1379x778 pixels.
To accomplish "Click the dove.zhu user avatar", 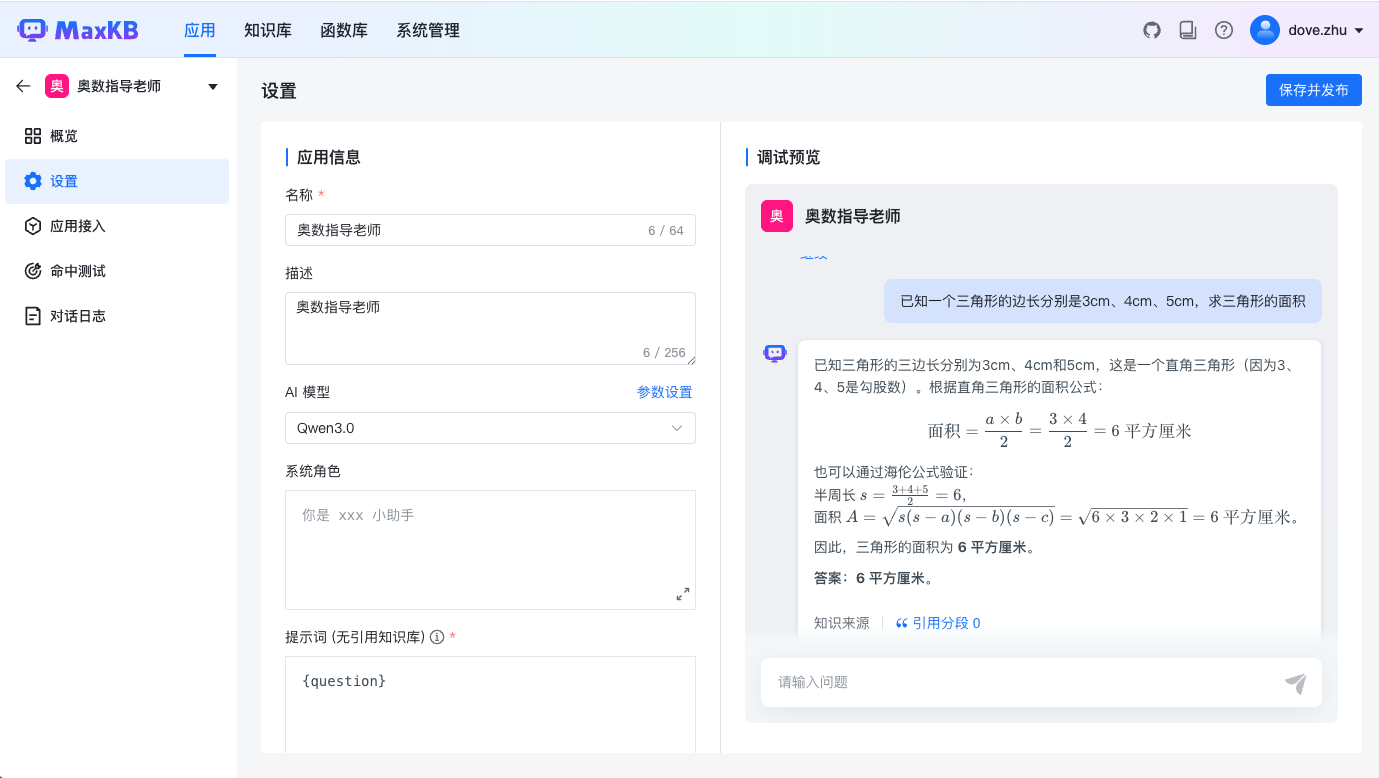I will click(x=1265, y=30).
